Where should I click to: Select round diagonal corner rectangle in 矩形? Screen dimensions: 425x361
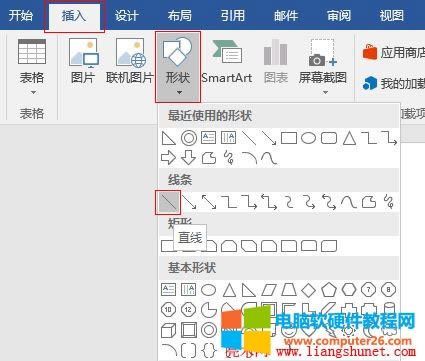coord(329,246)
